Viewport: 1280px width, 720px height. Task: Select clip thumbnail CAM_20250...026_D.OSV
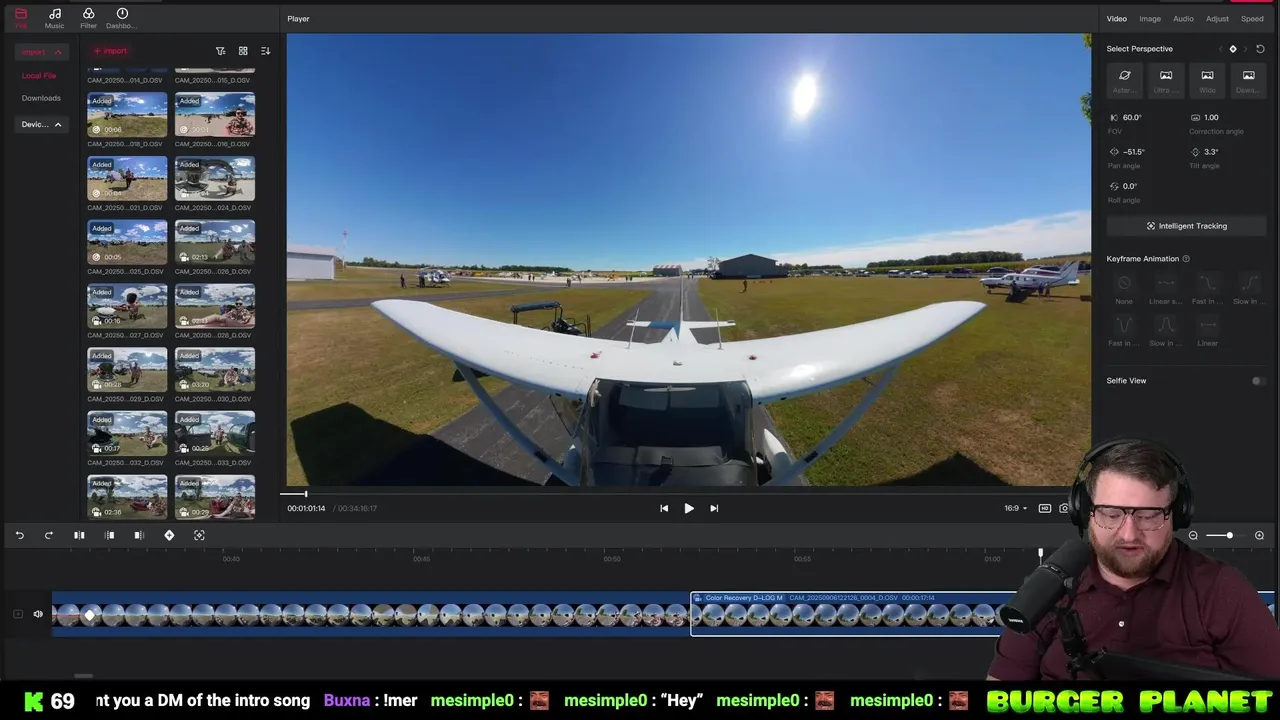click(x=215, y=243)
